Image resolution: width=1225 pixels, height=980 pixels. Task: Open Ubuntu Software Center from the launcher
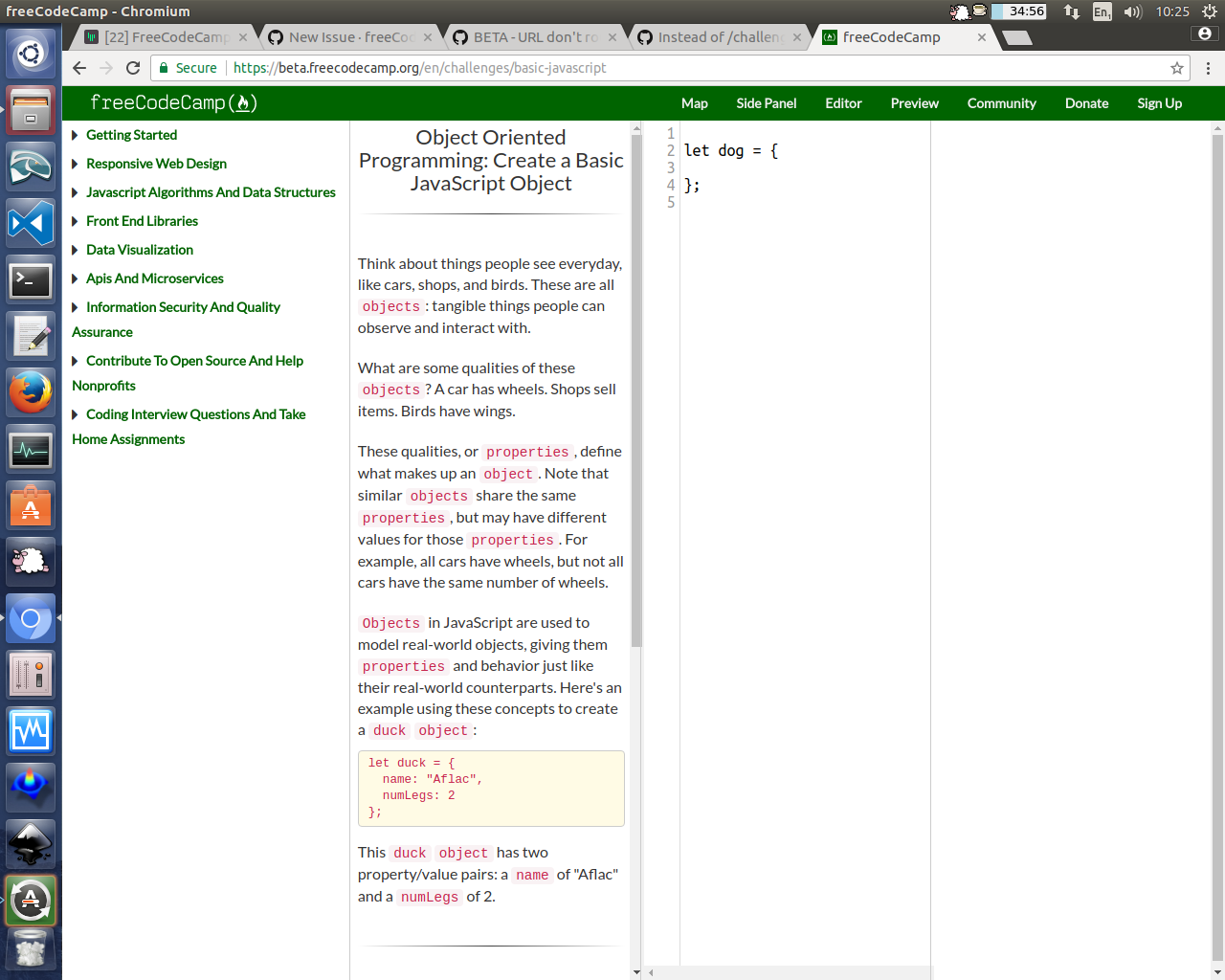31,503
